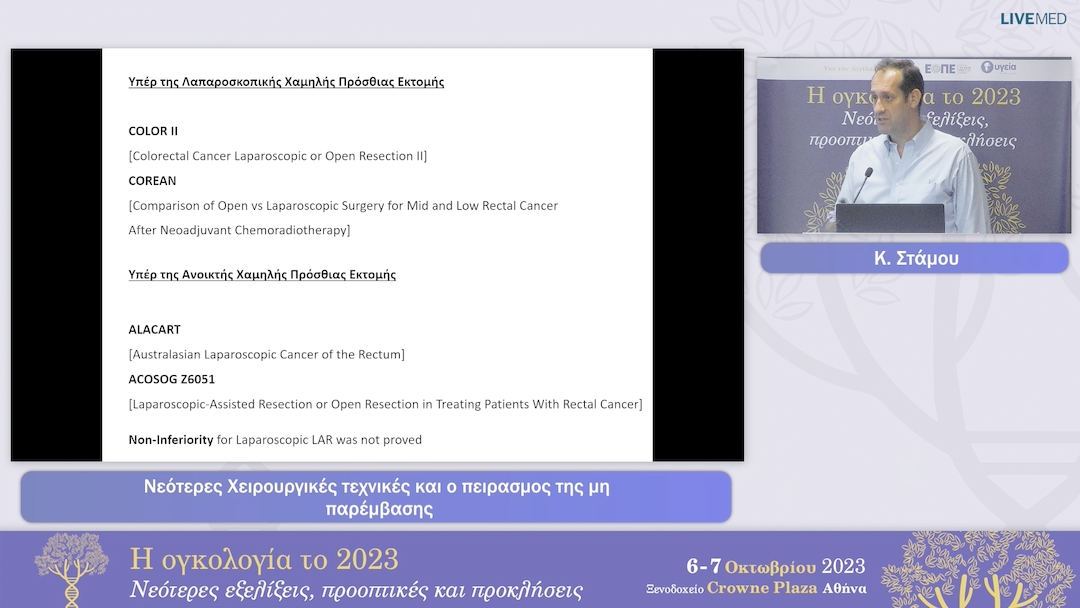Click the microphone in front of the speaker

862,185
